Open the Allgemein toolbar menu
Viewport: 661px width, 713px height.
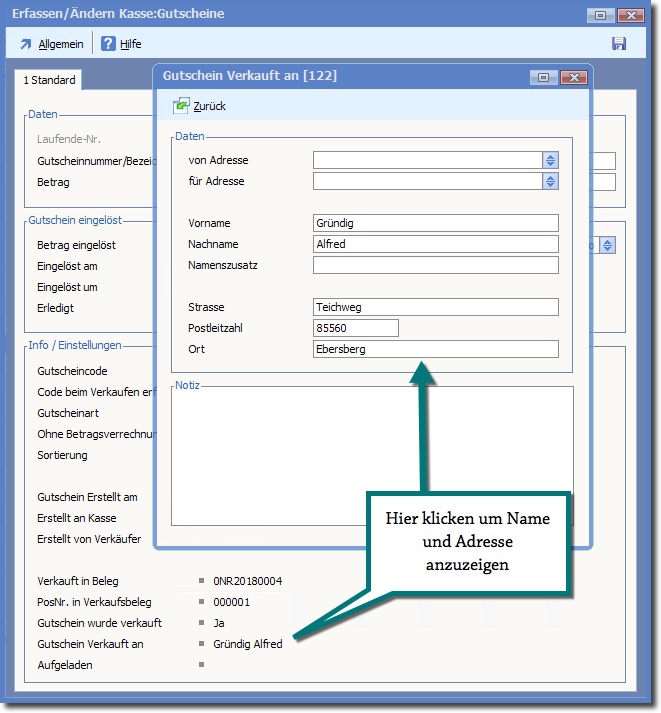point(52,44)
